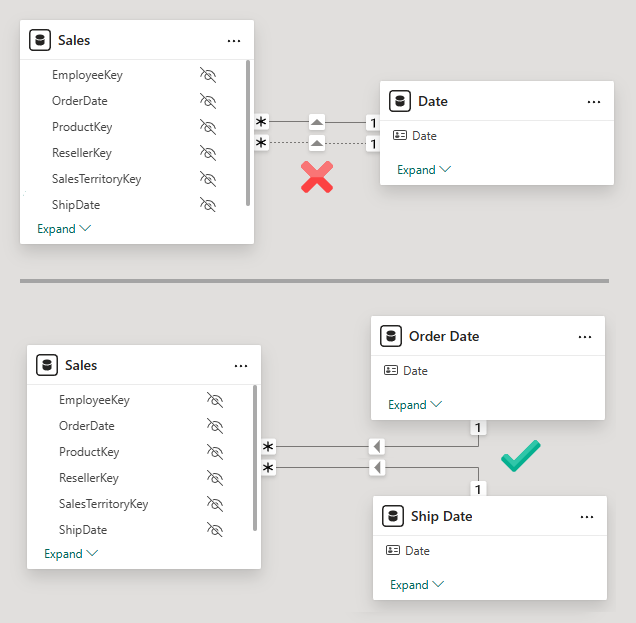Open more options for Ship Date table
This screenshot has height=623, width=636.
[x=587, y=517]
